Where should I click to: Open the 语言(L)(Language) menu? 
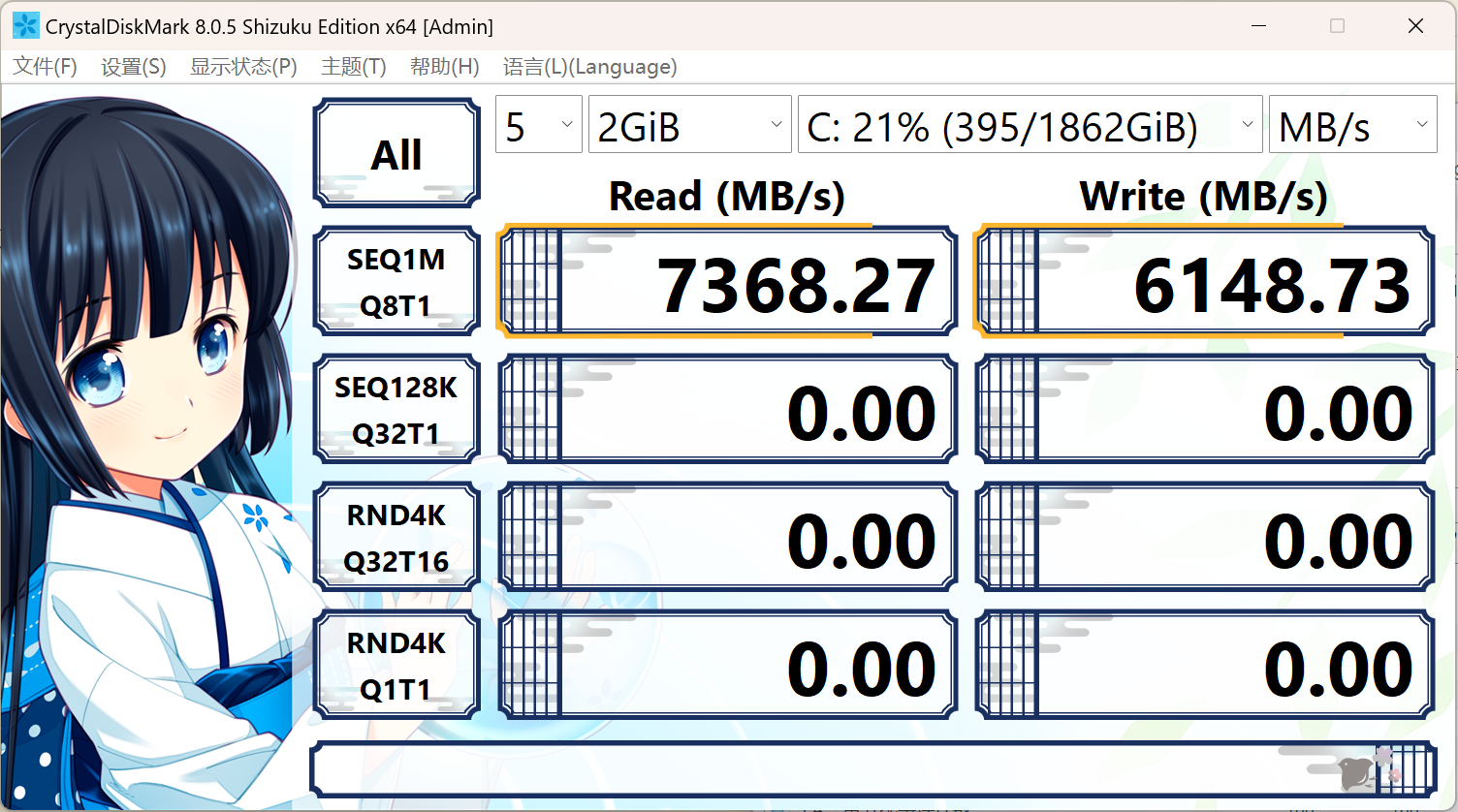[589, 67]
